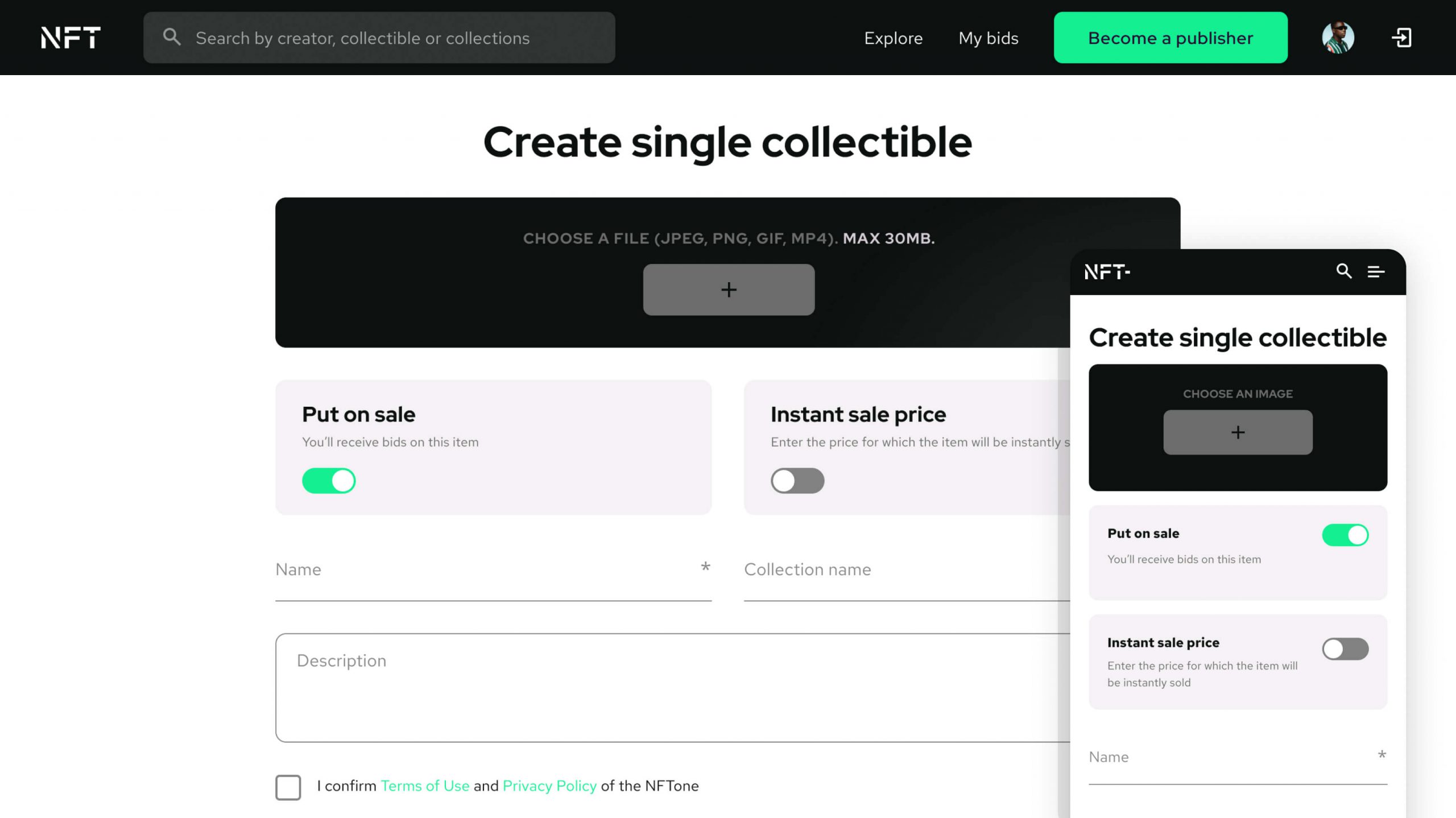The height and width of the screenshot is (818, 1456).
Task: Click the plus upload button in desktop form
Action: (x=729, y=290)
